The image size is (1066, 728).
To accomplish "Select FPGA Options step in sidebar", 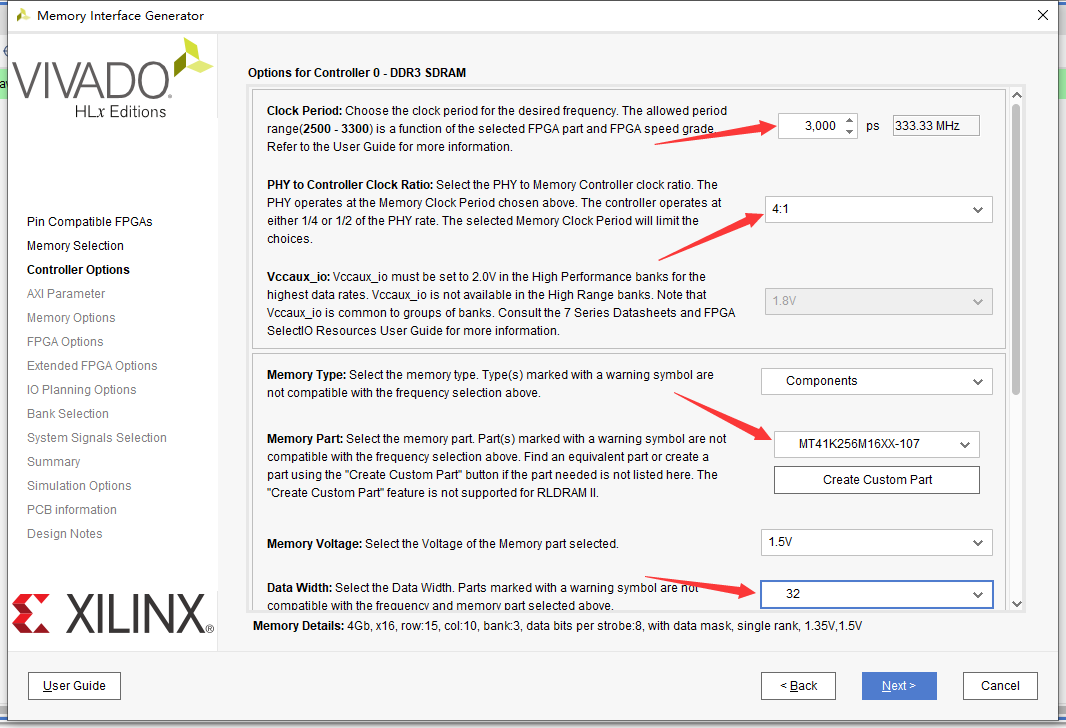I will coord(65,342).
